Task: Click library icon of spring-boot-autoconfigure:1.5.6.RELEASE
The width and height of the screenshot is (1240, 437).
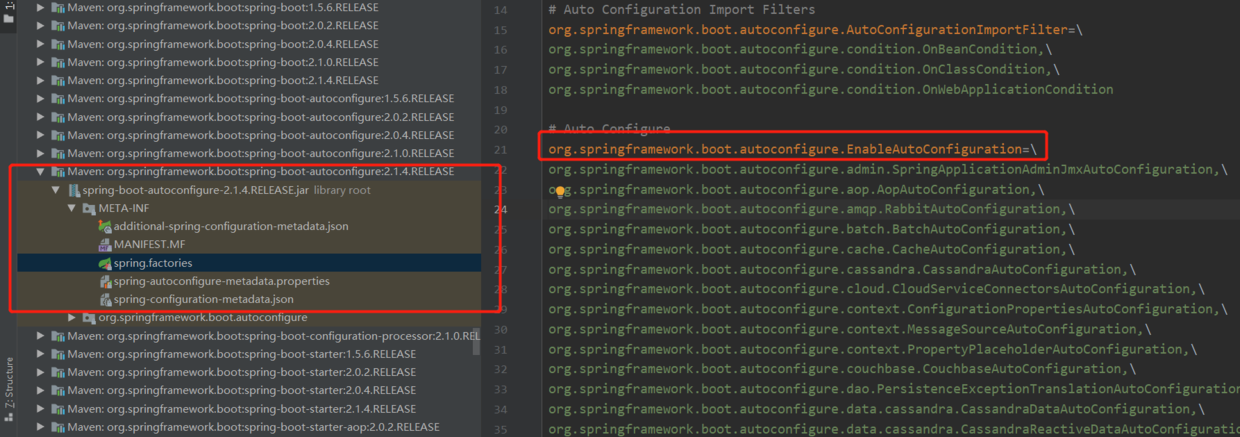Action: tap(58, 99)
